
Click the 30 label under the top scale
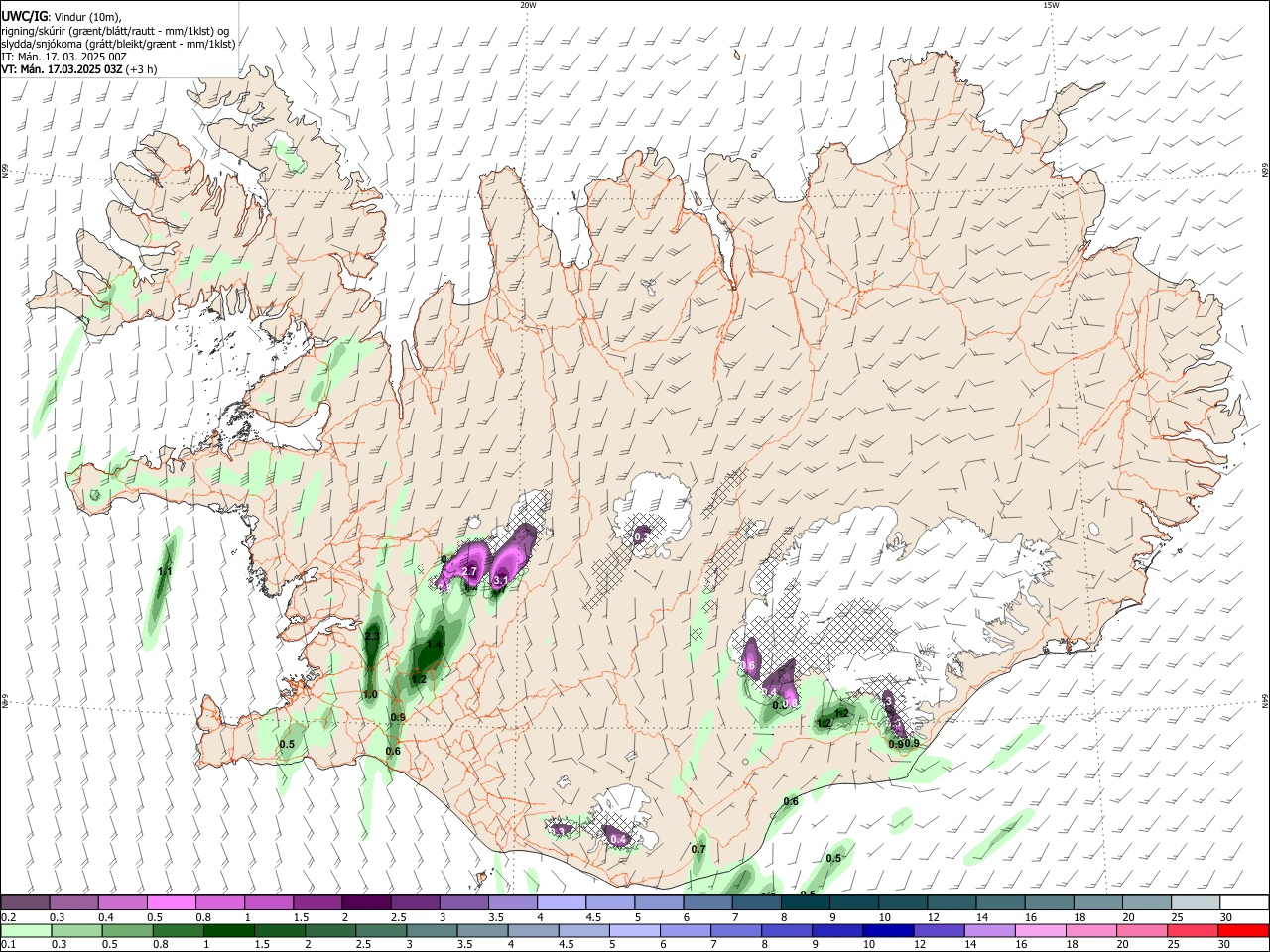click(1226, 917)
